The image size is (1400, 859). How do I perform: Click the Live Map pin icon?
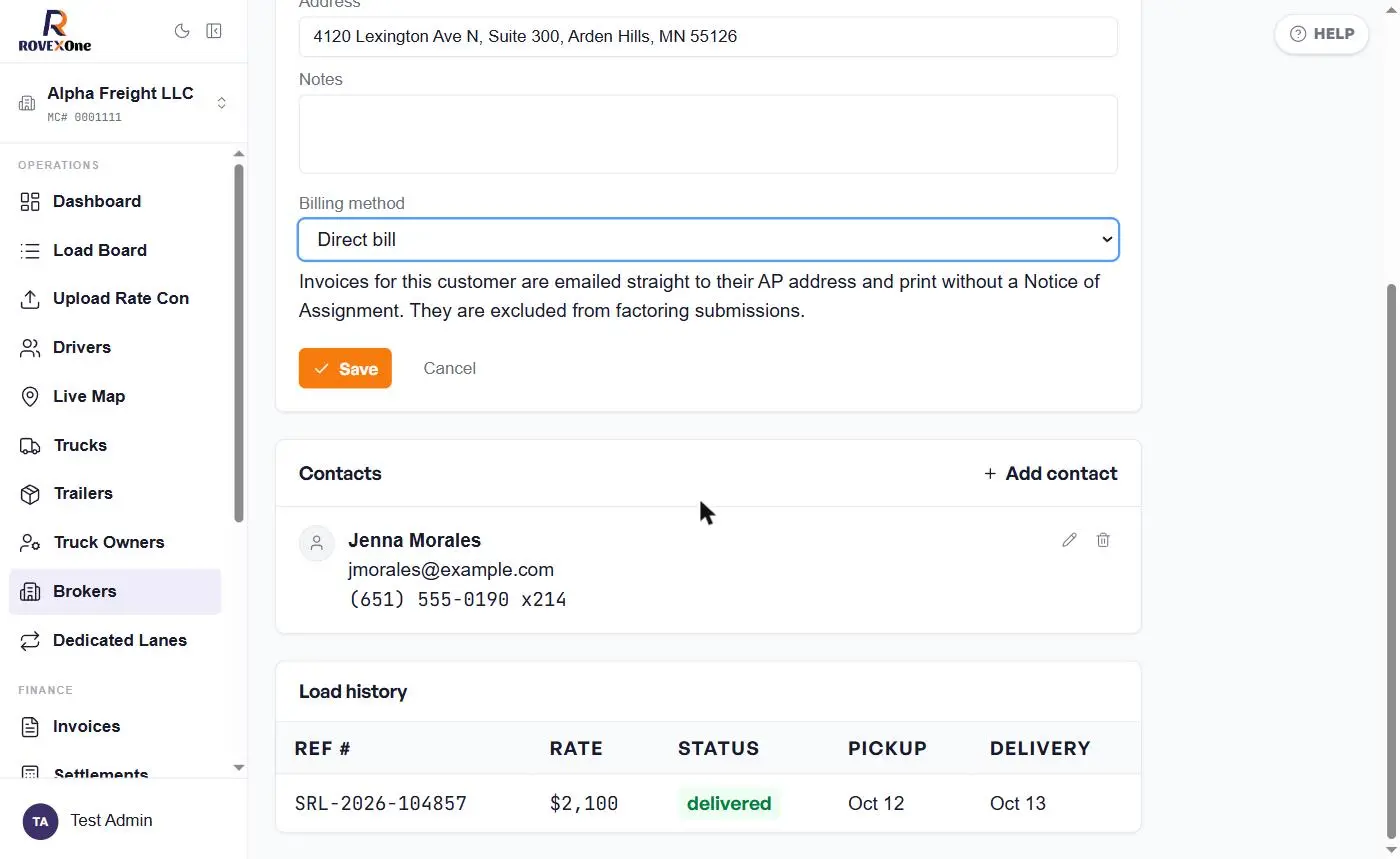(x=30, y=397)
